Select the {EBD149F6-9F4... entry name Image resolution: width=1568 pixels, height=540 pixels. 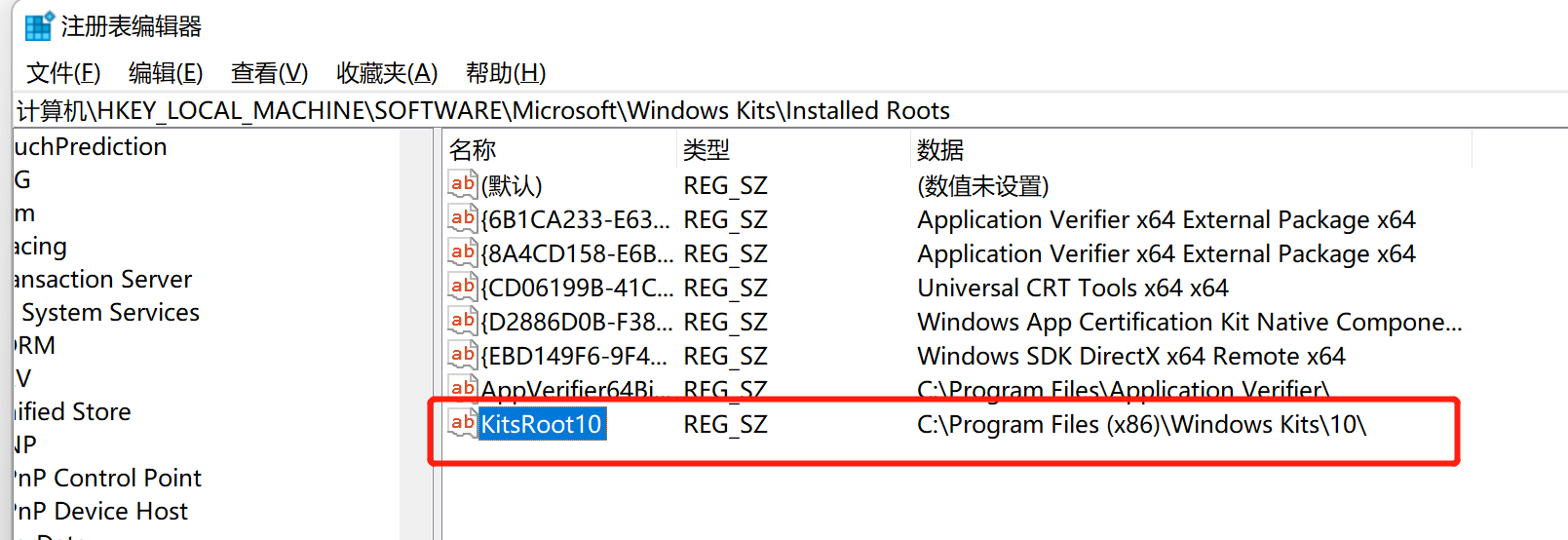575,356
